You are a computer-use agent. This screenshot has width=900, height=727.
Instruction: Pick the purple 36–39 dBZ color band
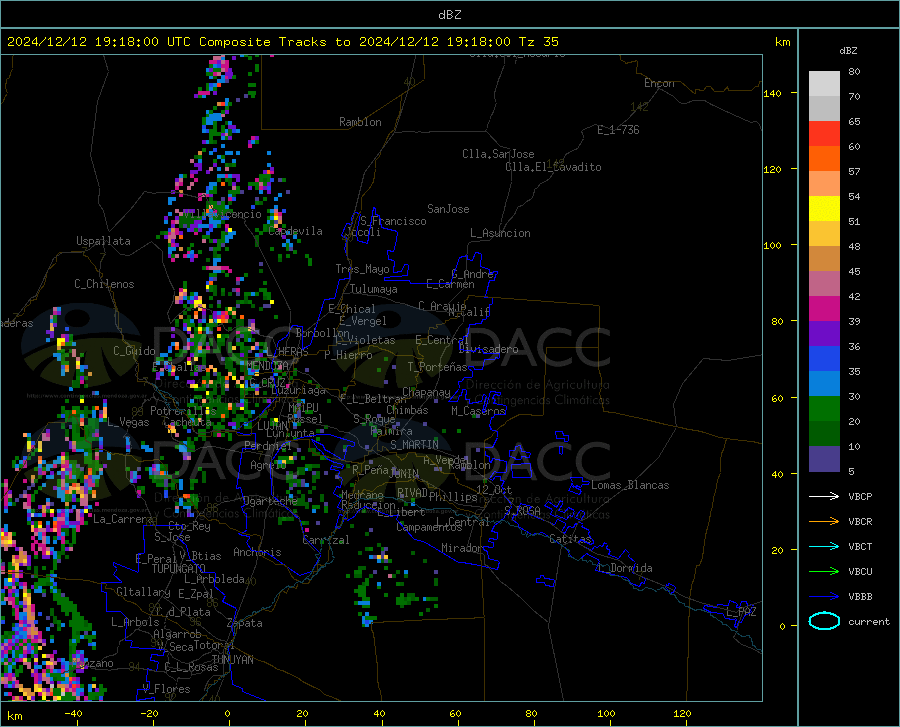(x=824, y=334)
